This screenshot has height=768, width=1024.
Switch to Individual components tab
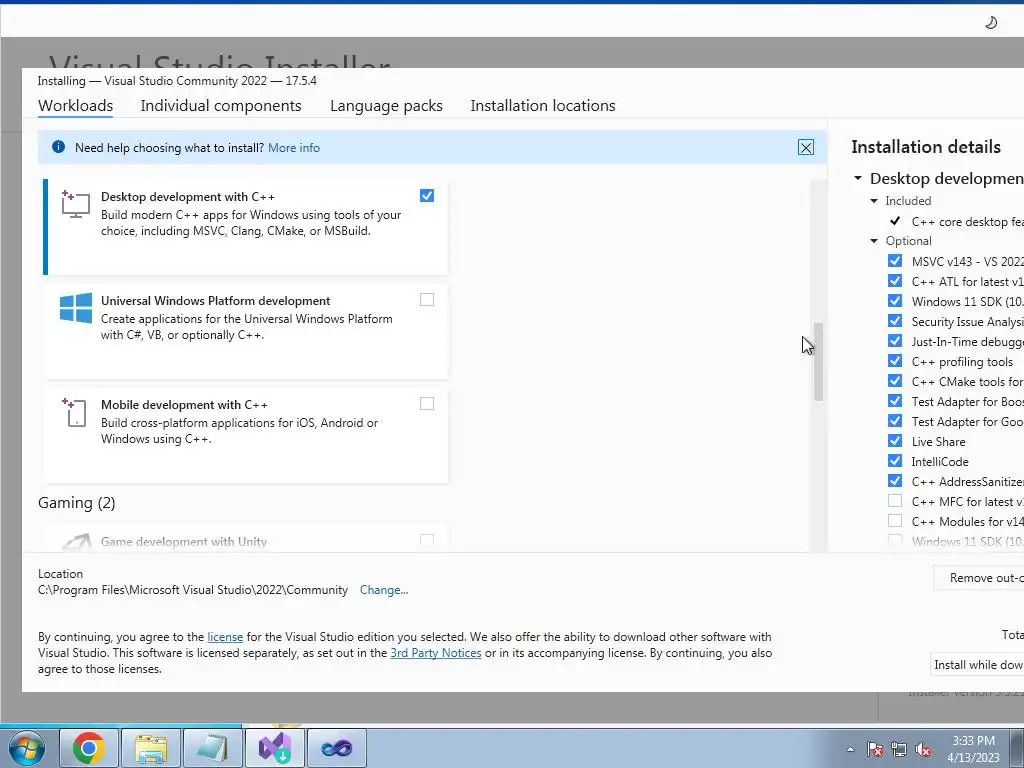[221, 106]
